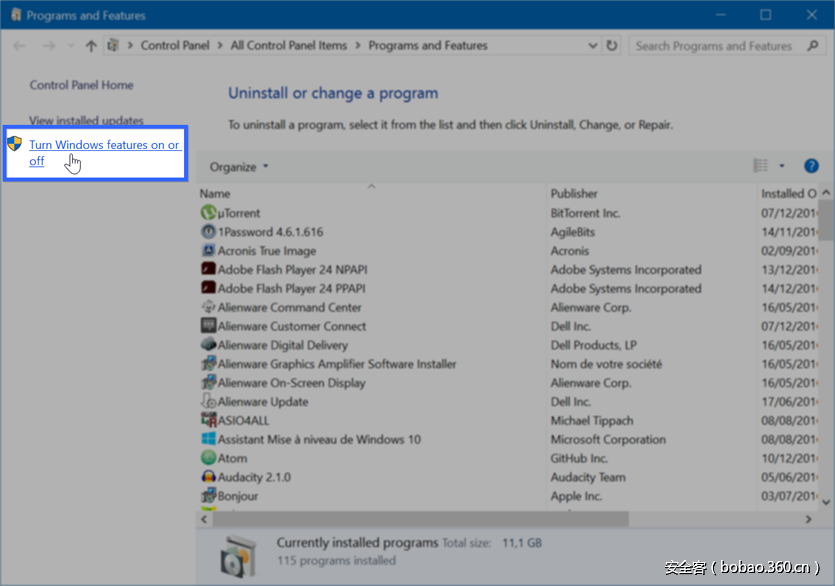Open the Organize dropdown menu
The image size is (835, 586).
click(239, 167)
